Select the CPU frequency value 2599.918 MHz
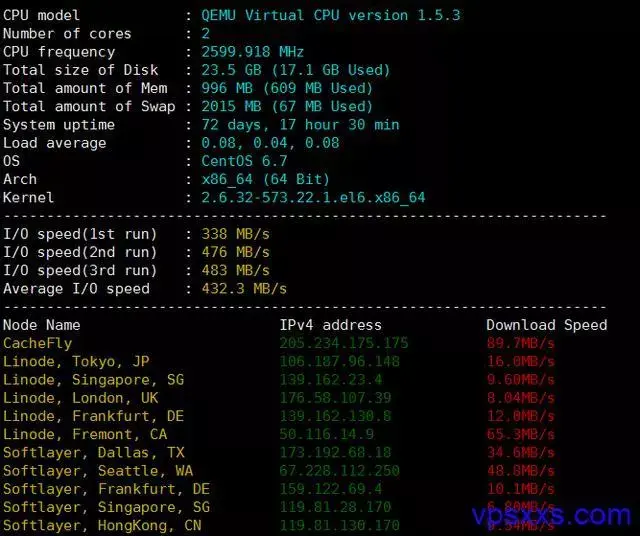Screen dimensions: 640x536 click(x=252, y=52)
